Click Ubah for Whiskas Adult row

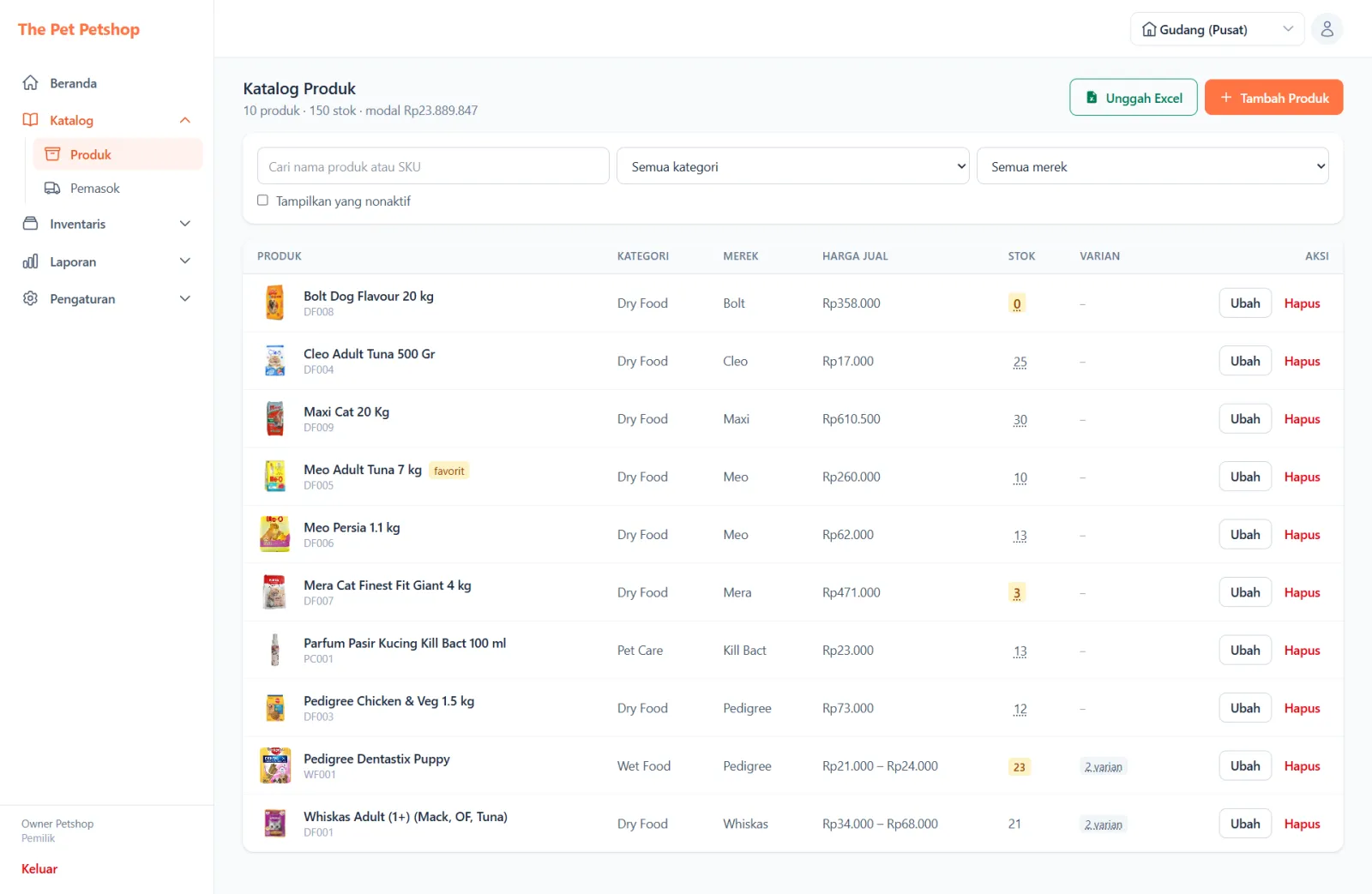click(1245, 824)
